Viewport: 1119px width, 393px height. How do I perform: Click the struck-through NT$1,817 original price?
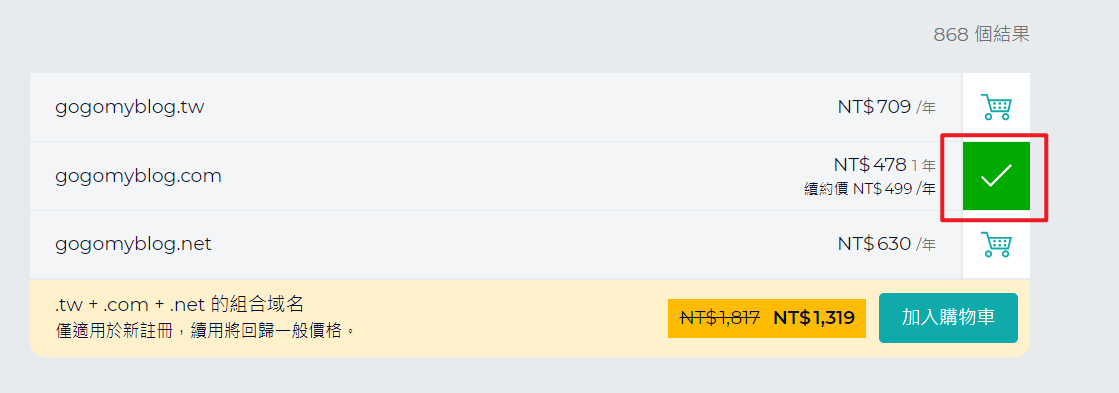[x=720, y=318]
